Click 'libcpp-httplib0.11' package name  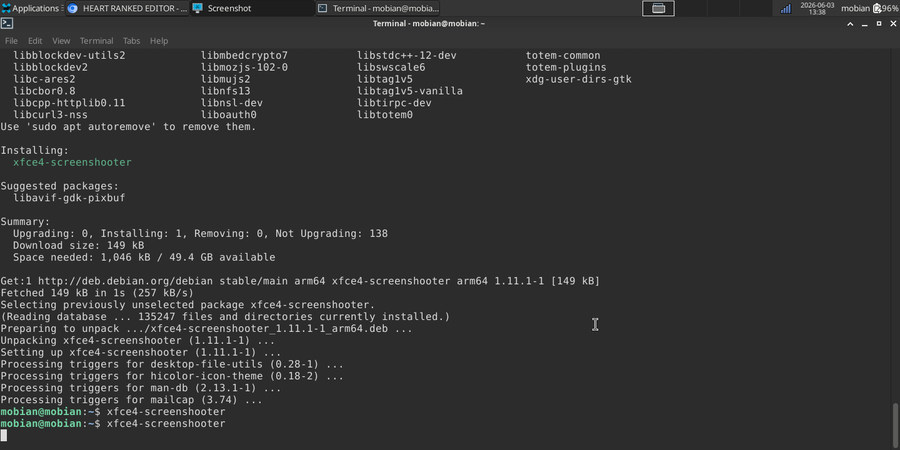(x=69, y=103)
